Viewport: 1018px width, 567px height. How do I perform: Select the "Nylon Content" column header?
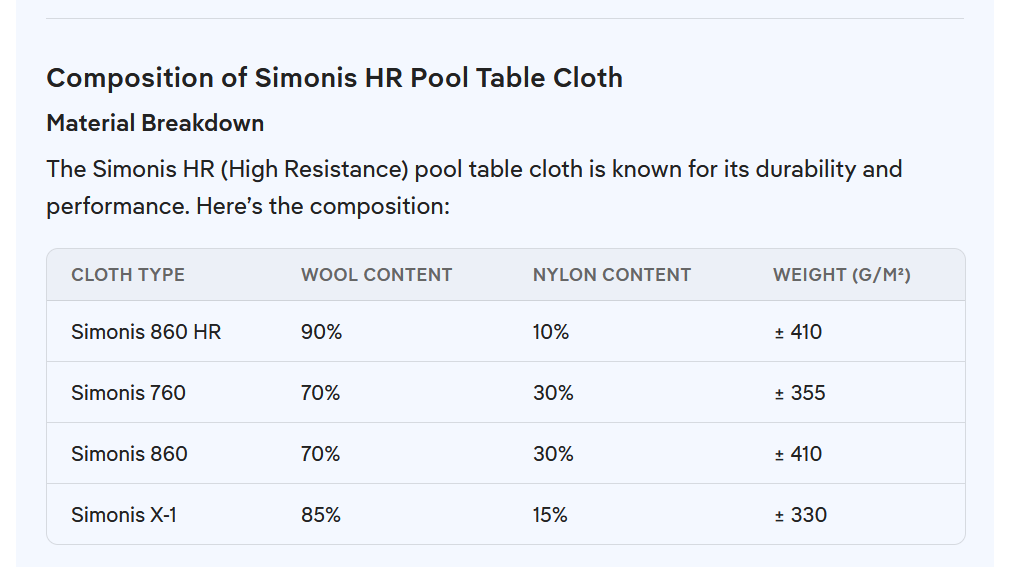point(611,275)
